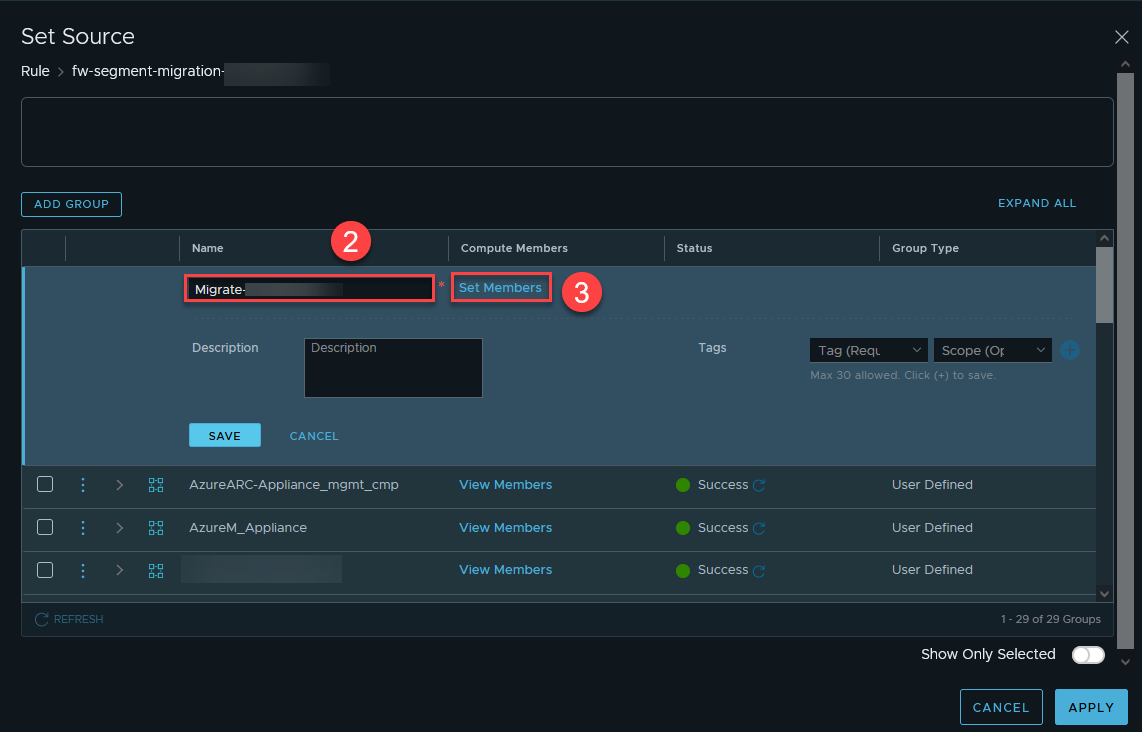
Task: Expand the AzureARC-Appliance_mgmt_cmp row
Action: tap(120, 485)
